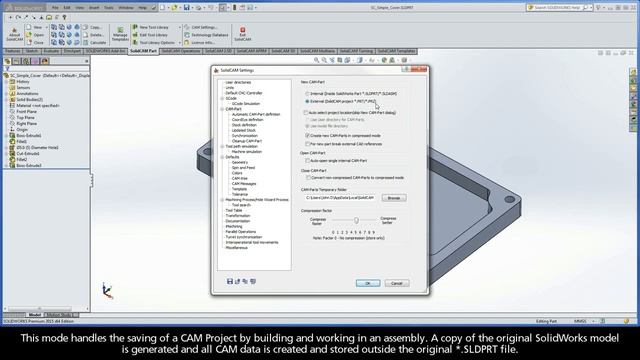Click the floppy disk save icon in settings dialog
This screenshot has width=640, height=360.
(230, 281)
